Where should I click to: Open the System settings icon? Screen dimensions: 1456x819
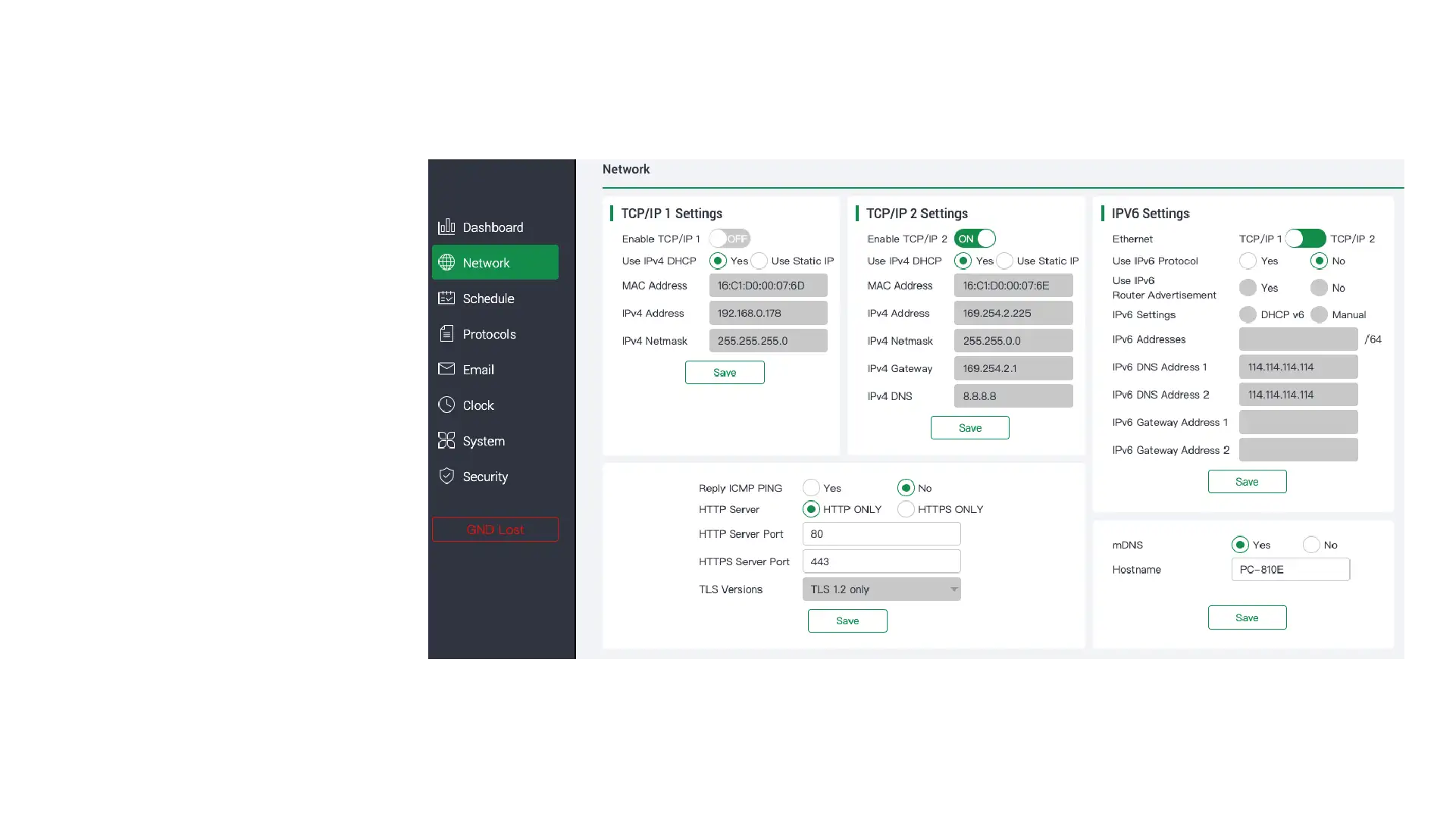coord(446,440)
